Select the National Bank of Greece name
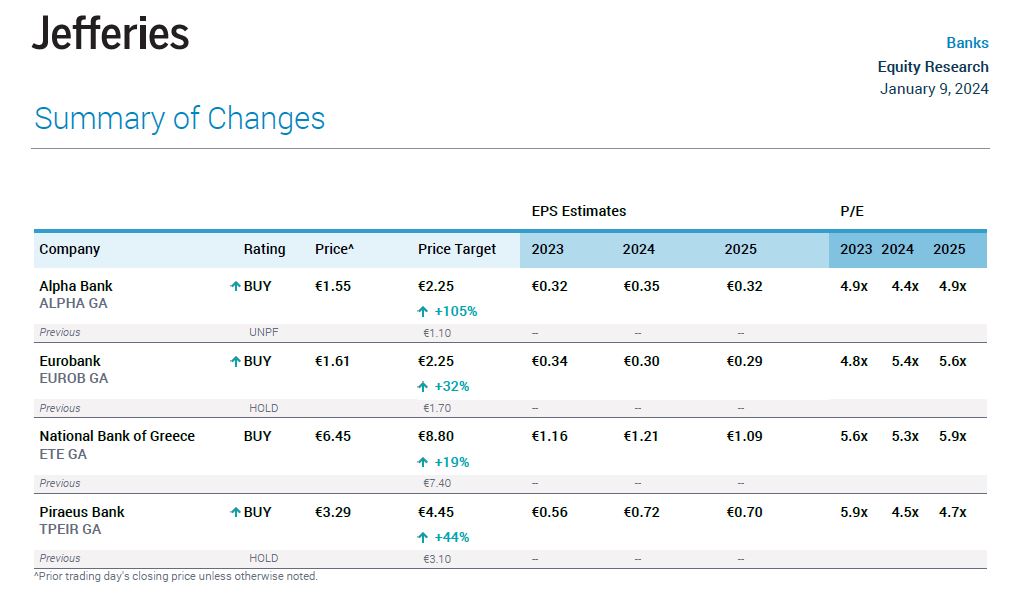1025x598 pixels. (x=117, y=436)
